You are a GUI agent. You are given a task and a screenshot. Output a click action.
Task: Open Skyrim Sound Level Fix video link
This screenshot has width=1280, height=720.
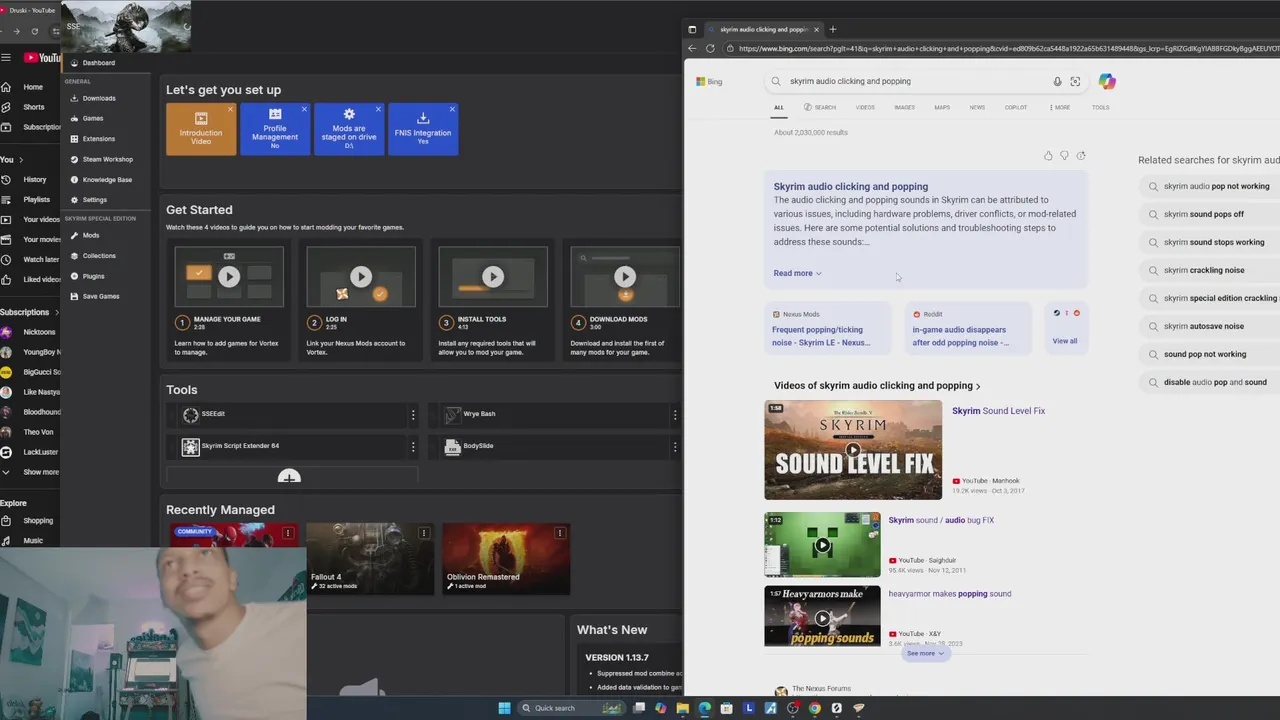[x=998, y=411]
